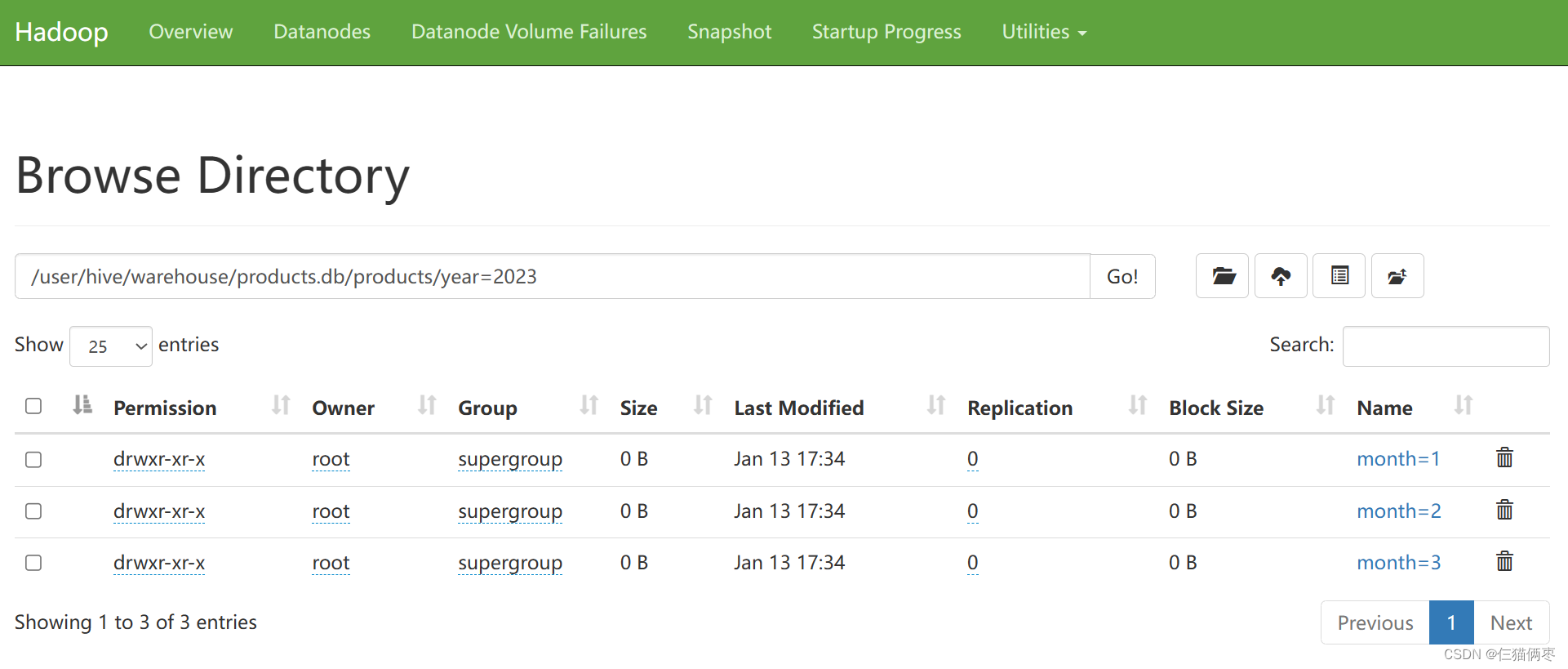The height and width of the screenshot is (669, 1568).
Task: Click the list view icon button
Action: 1339,276
